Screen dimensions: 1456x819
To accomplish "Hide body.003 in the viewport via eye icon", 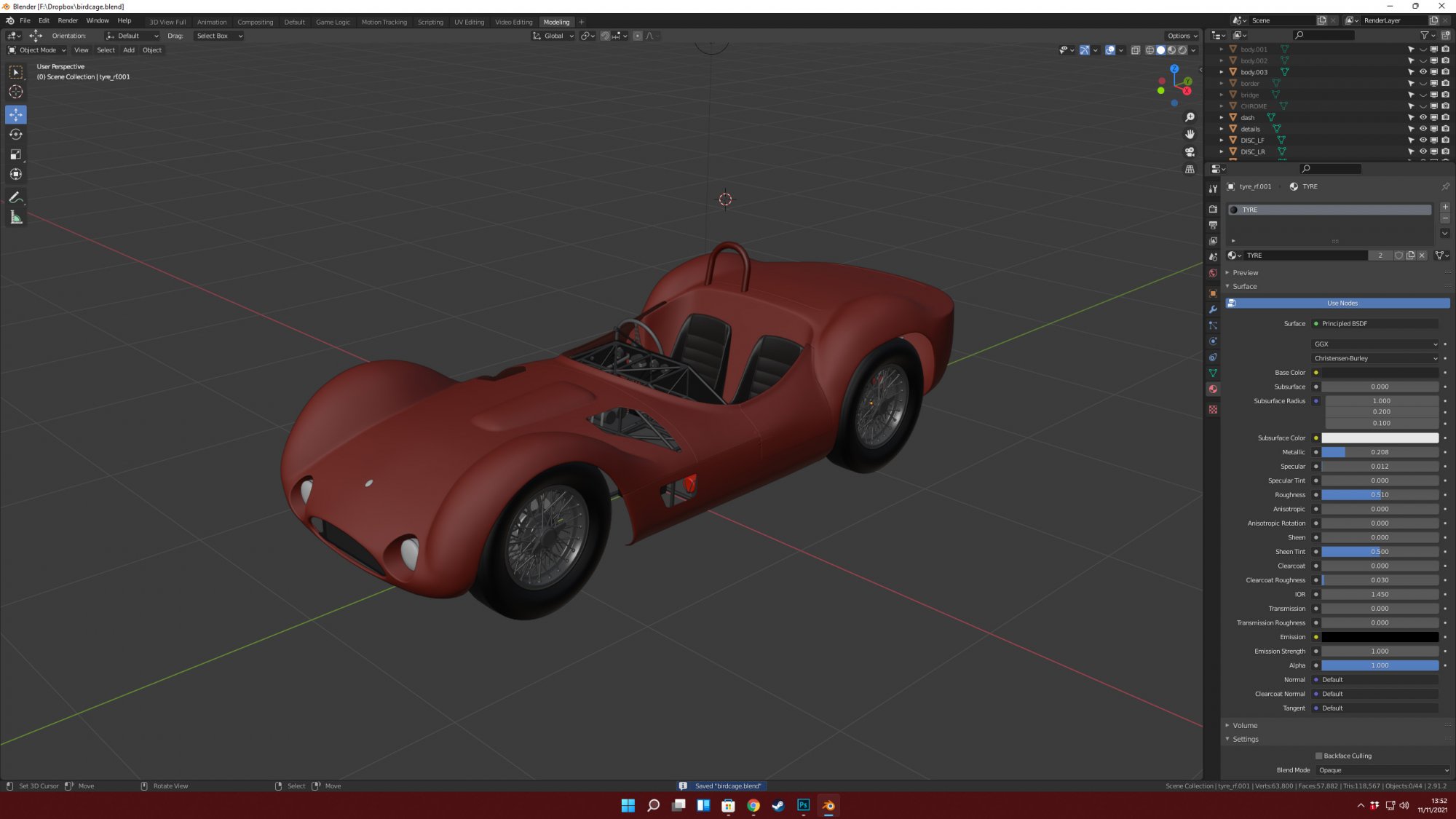I will pyautogui.click(x=1423, y=72).
